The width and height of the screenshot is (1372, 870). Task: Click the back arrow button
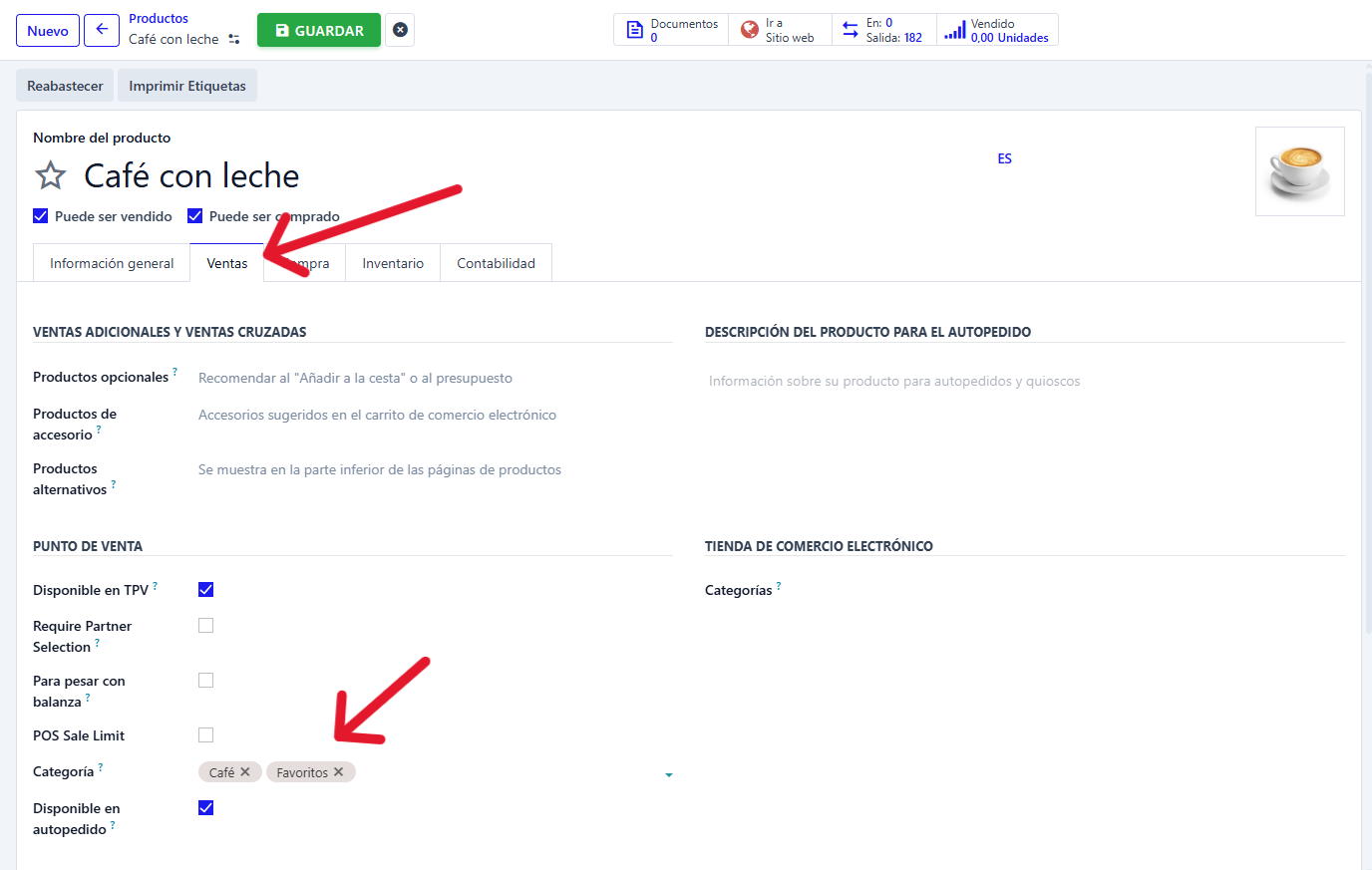point(102,30)
